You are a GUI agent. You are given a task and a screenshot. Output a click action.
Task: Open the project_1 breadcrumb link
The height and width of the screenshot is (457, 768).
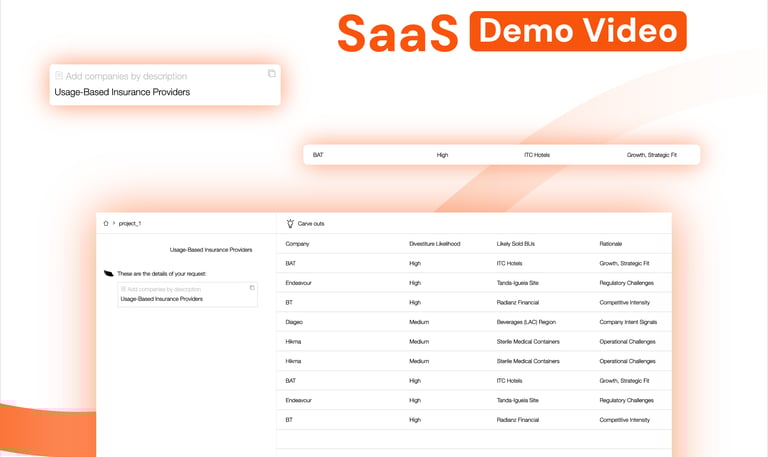(x=130, y=223)
